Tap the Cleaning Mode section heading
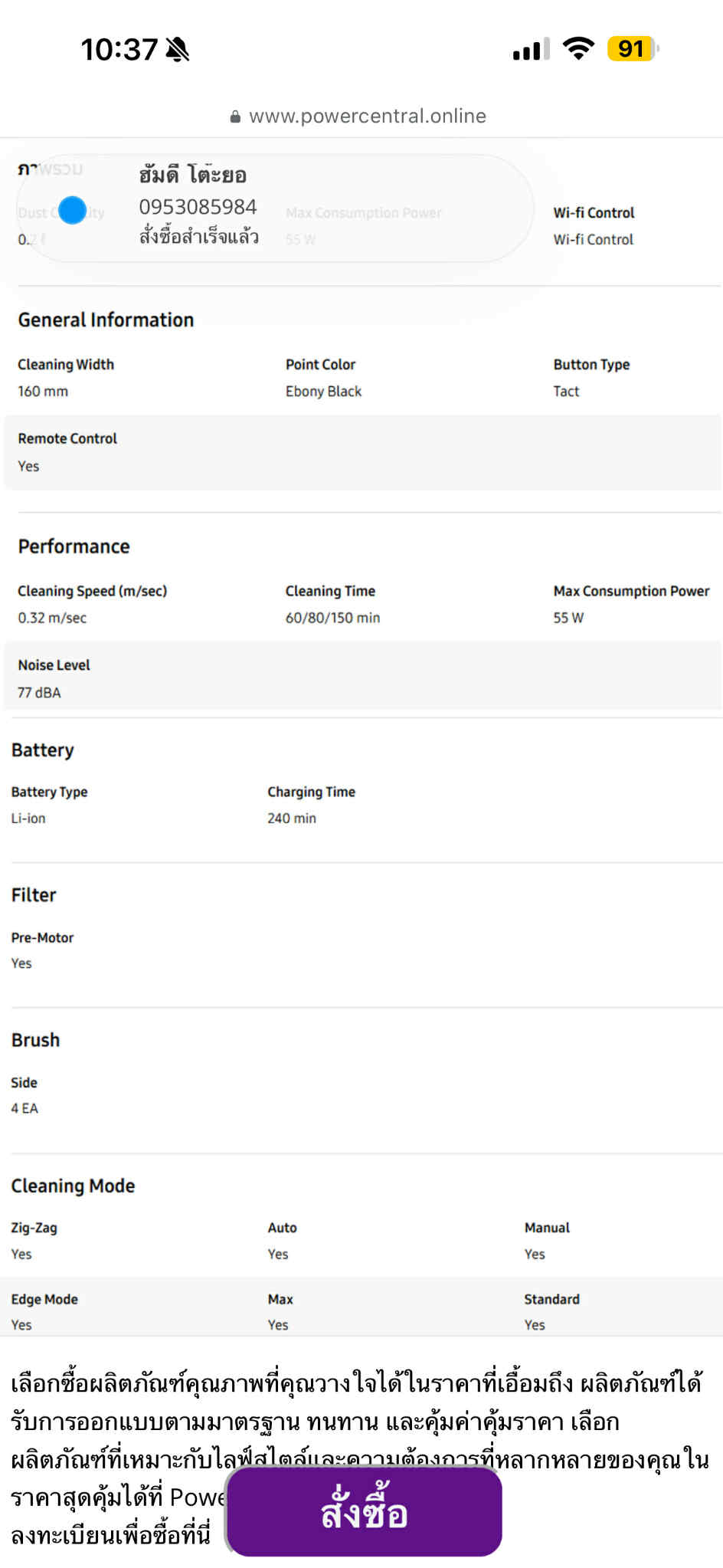Viewport: 723px width, 1568px height. (73, 1186)
